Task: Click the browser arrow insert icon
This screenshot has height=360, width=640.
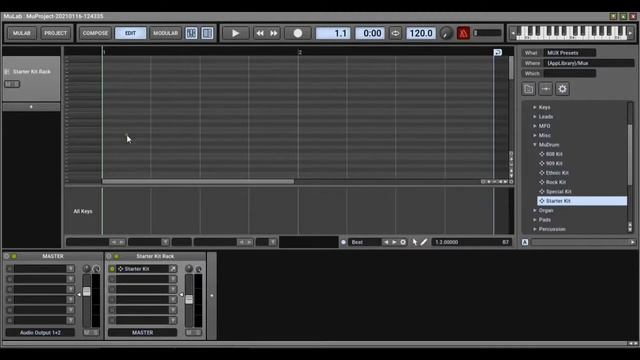Action: tap(545, 89)
